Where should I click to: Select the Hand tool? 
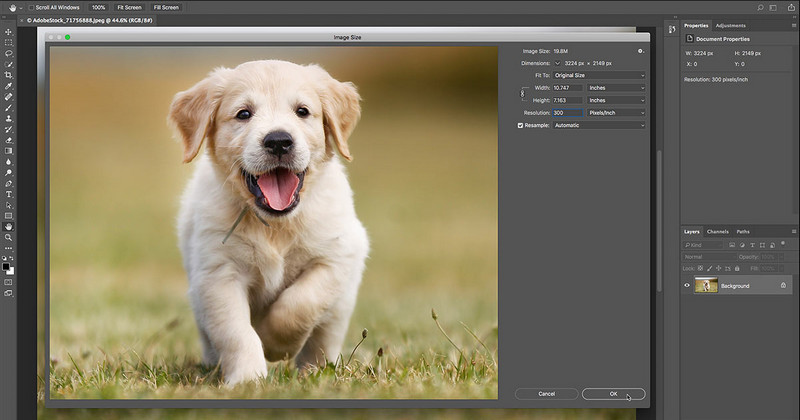tap(9, 226)
